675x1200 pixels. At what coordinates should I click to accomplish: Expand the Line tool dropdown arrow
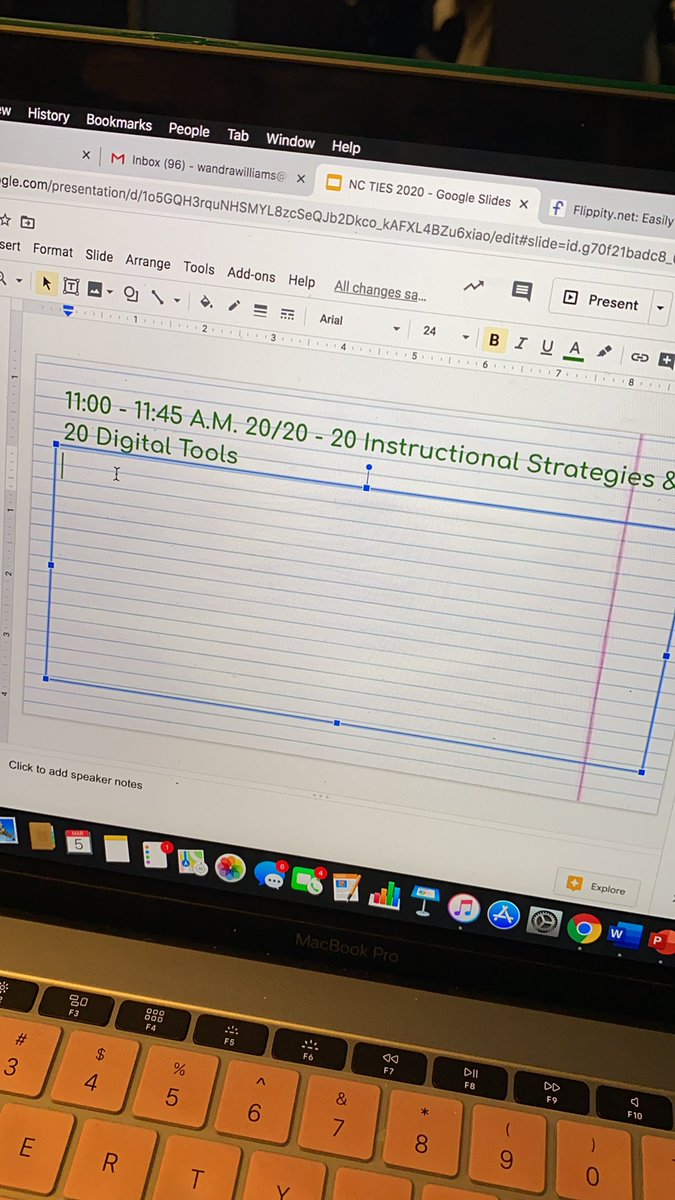[x=177, y=299]
